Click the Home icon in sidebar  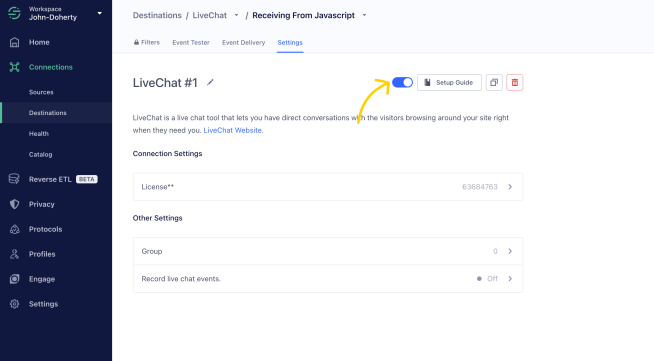[x=15, y=42]
